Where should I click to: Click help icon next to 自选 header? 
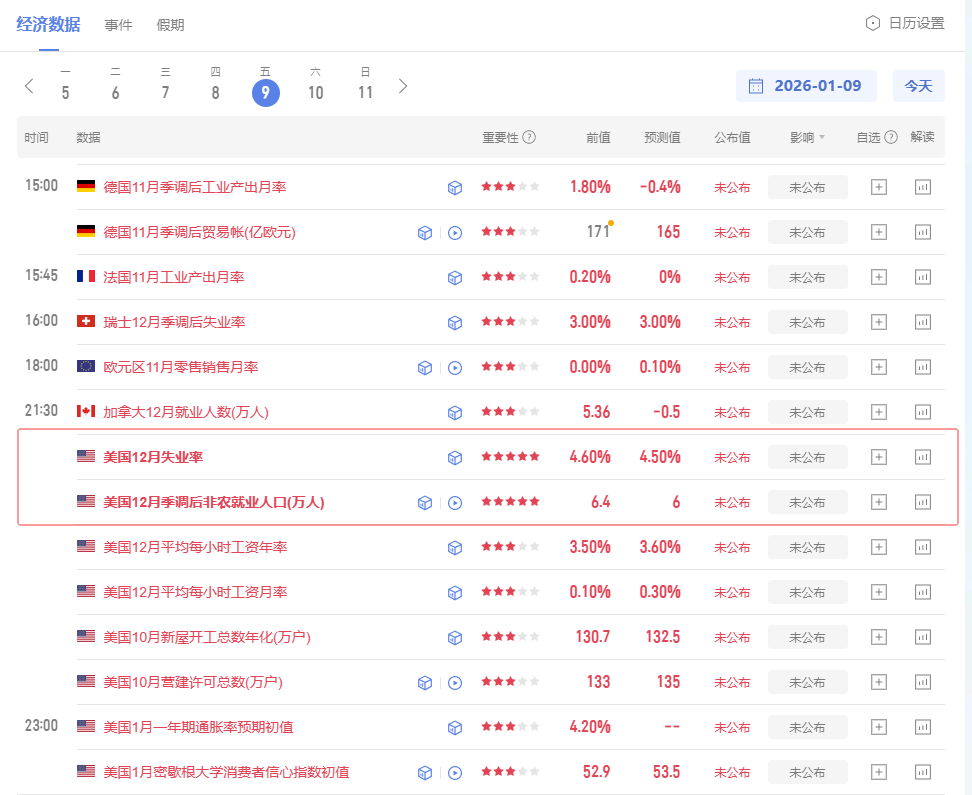[x=891, y=137]
